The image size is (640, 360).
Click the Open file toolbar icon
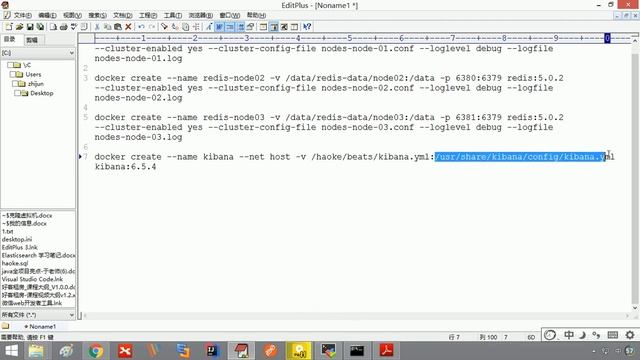coord(19,27)
